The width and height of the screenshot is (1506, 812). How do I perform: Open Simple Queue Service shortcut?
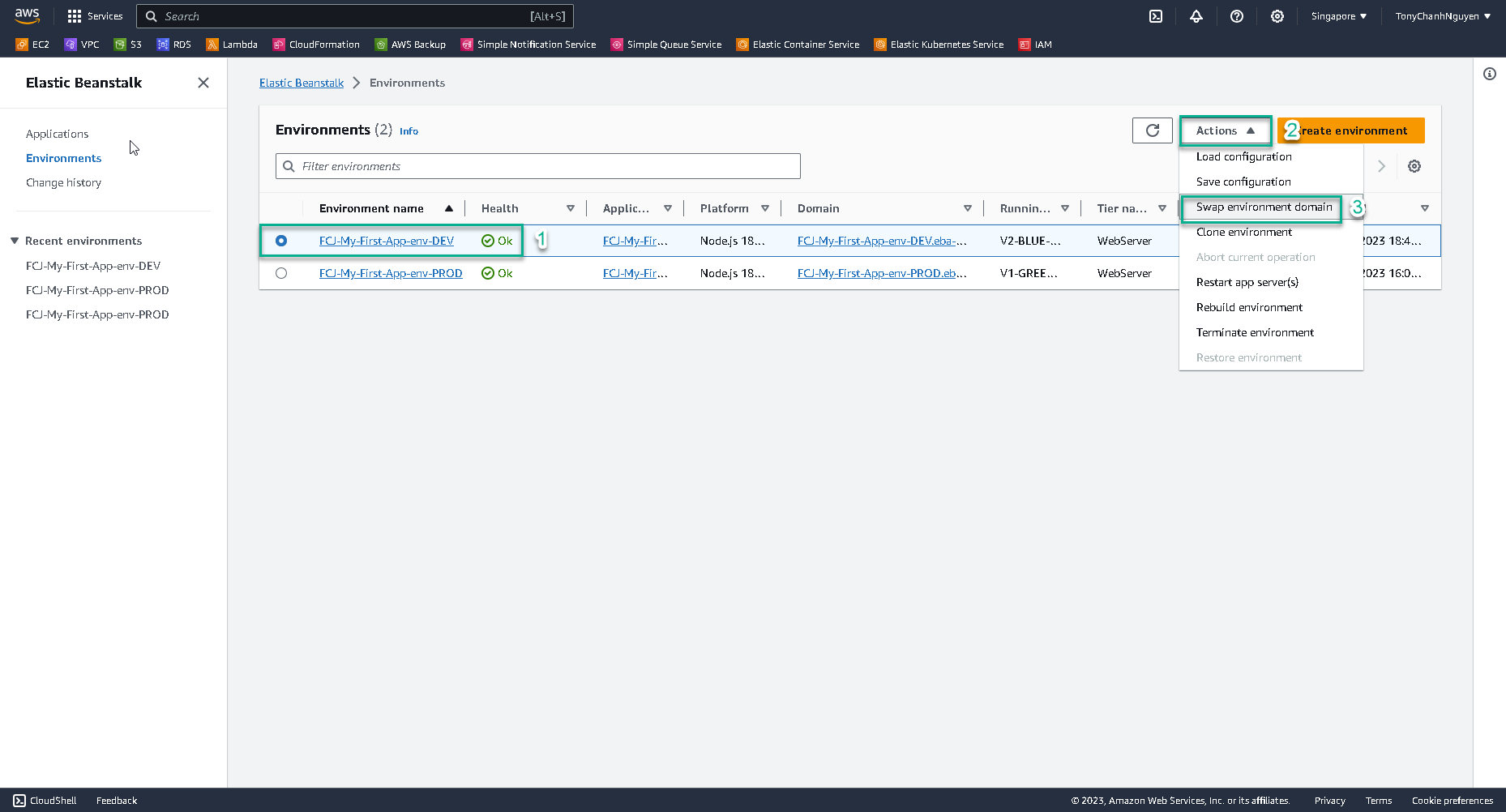tap(666, 45)
